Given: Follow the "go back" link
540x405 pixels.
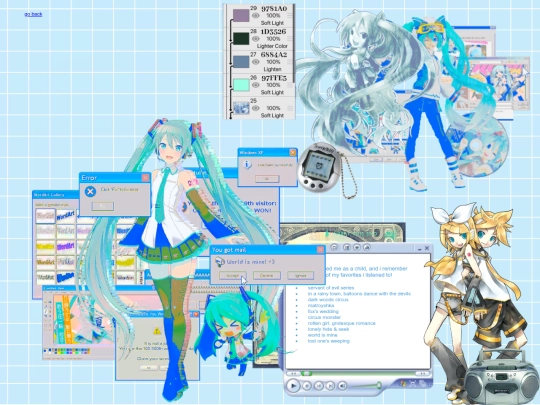Looking at the screenshot, I should tap(33, 14).
